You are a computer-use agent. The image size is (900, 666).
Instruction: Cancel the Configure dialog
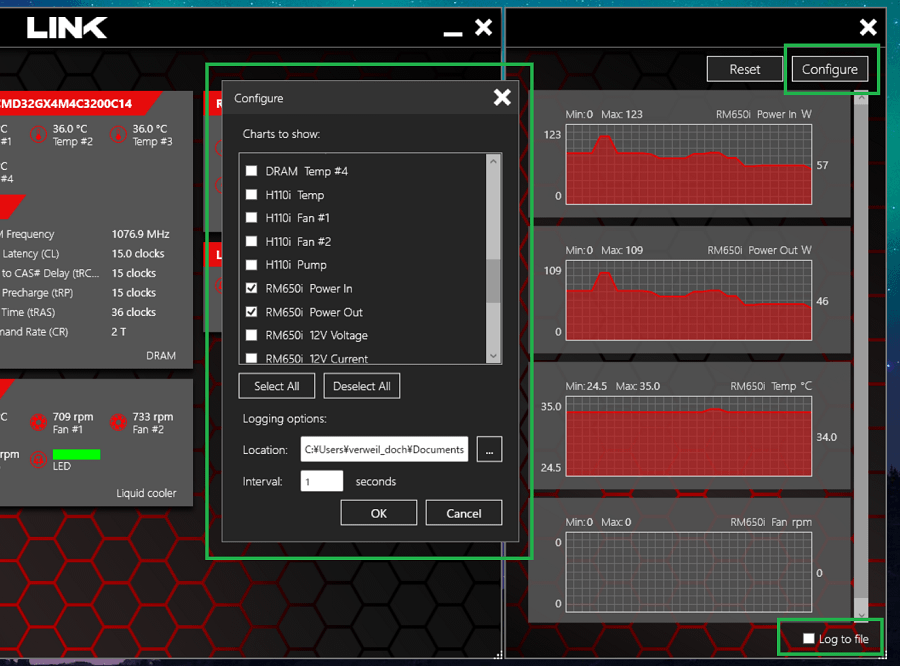coord(464,513)
